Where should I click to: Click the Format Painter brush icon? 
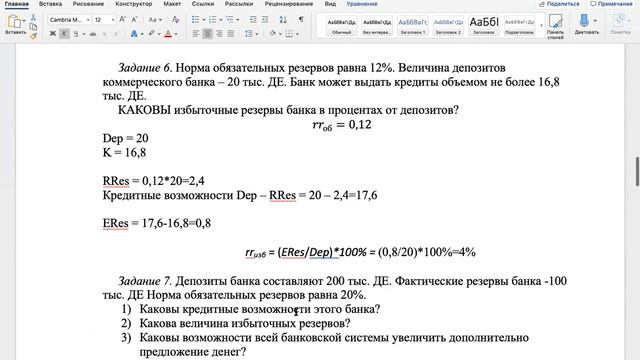[x=33, y=36]
